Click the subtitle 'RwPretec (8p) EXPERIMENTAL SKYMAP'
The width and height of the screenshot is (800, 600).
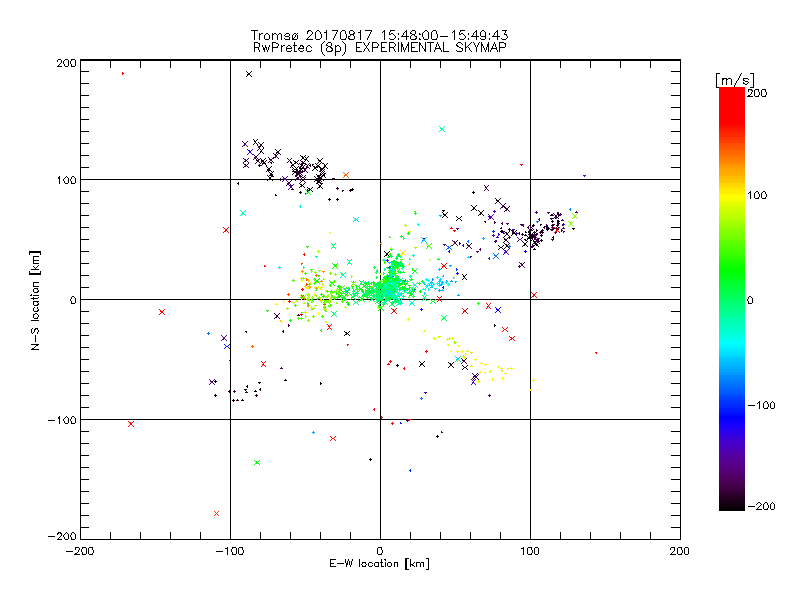click(x=380, y=47)
